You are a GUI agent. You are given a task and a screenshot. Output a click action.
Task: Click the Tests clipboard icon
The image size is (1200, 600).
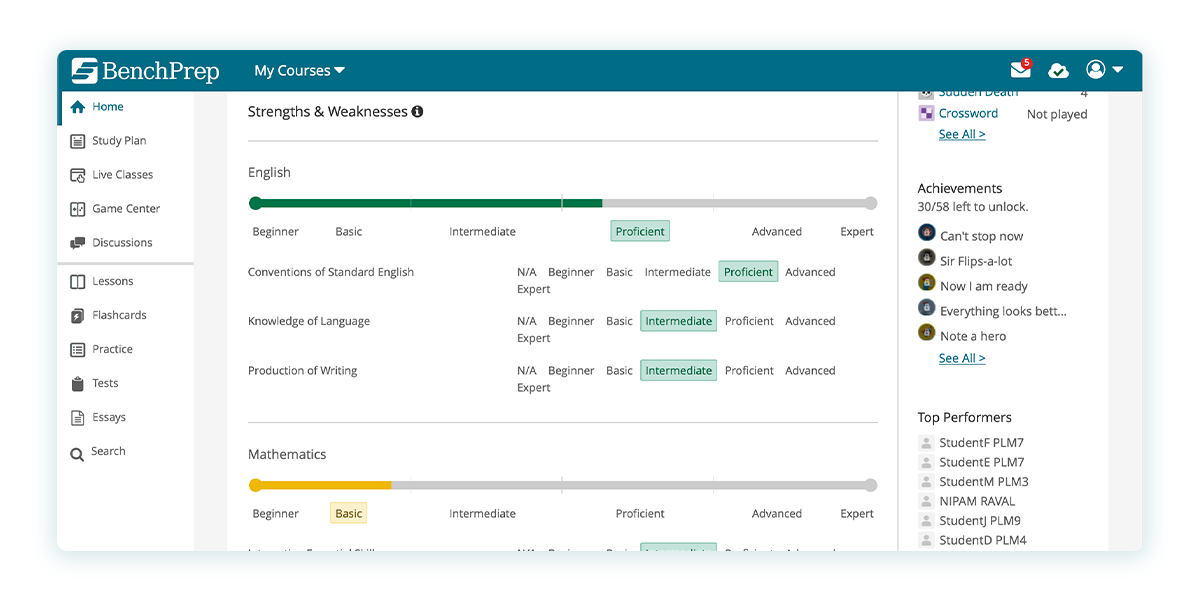77,384
